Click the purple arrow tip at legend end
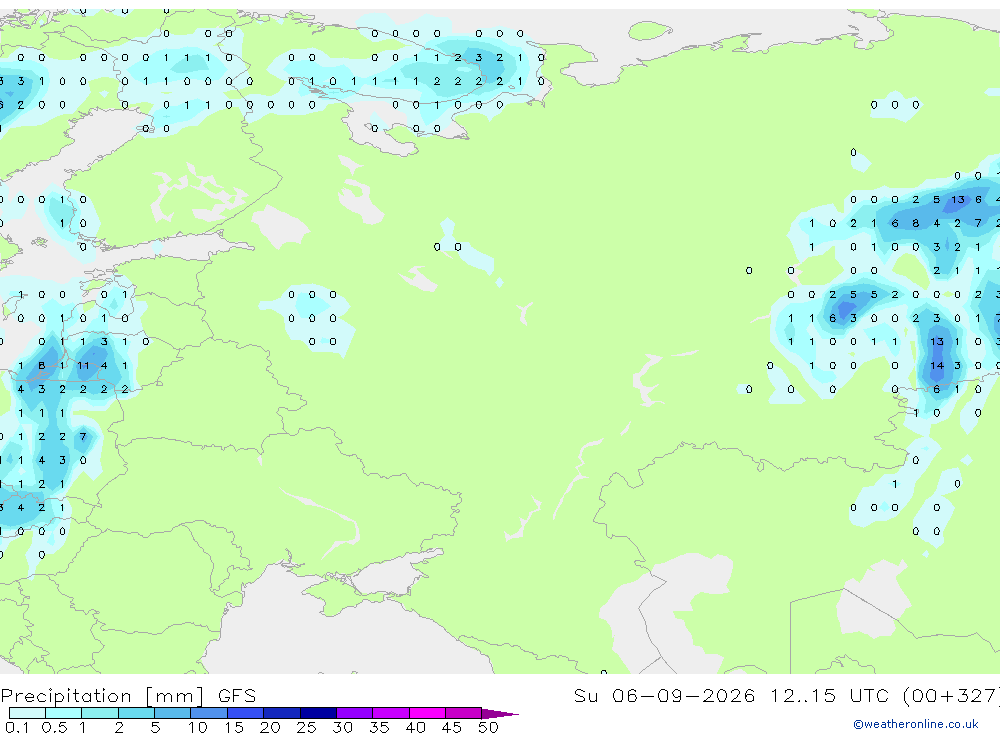This screenshot has height=733, width=1000. [499, 713]
